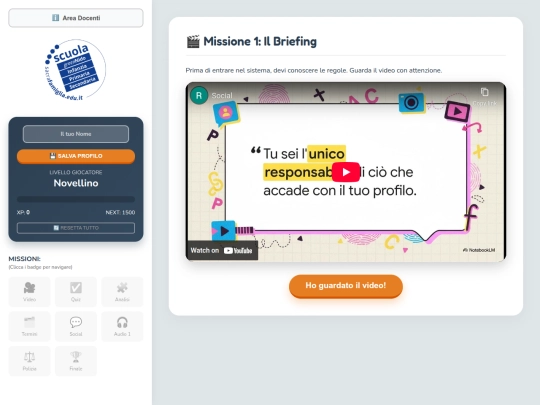Screen dimensions: 540x405
Task: Open the Audio 1 headphones badge
Action: (122, 326)
